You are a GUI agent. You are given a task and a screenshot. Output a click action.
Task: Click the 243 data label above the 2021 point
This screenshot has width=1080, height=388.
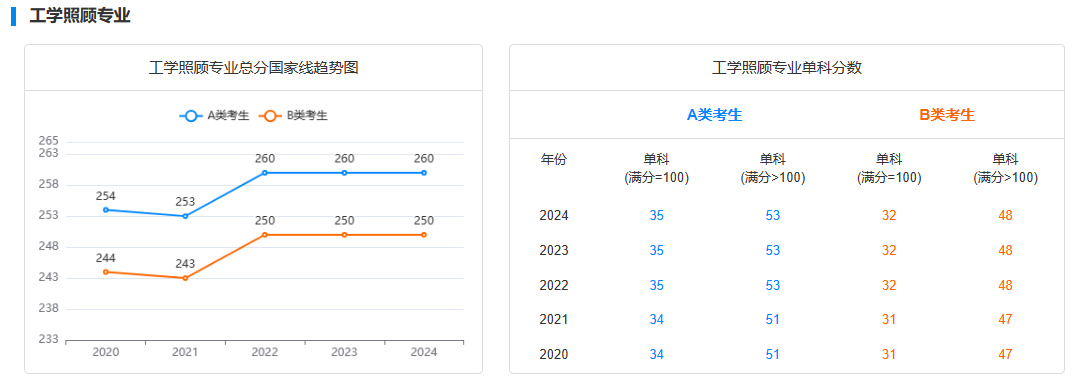tap(185, 264)
